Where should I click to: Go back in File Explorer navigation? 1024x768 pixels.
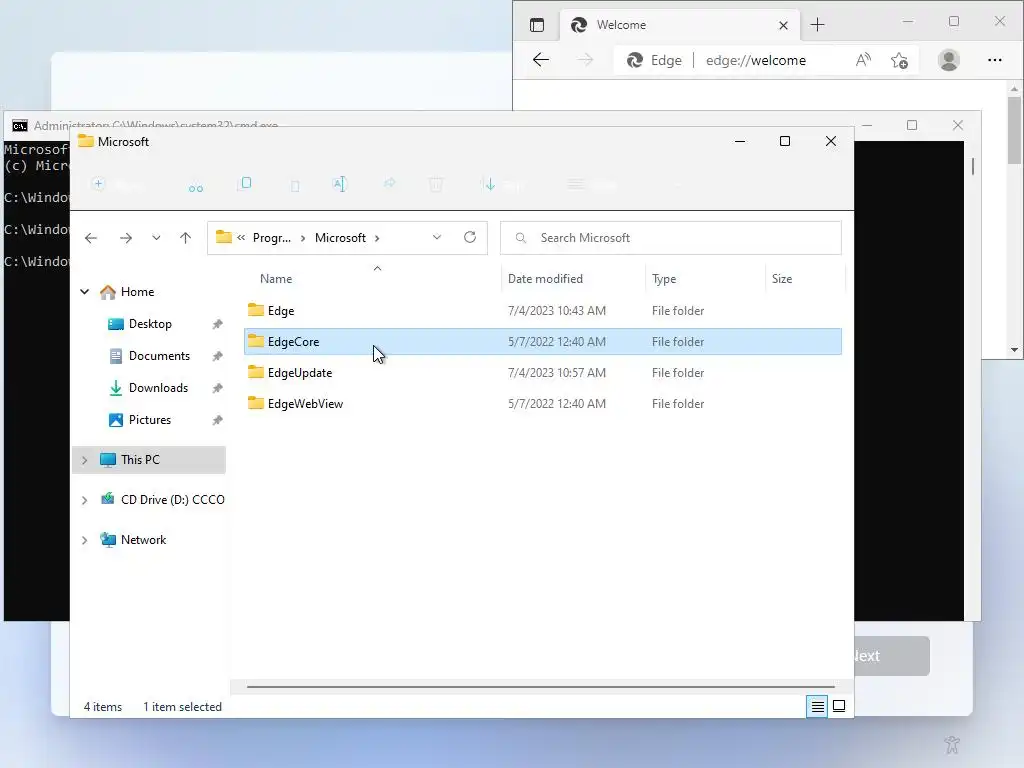(91, 238)
